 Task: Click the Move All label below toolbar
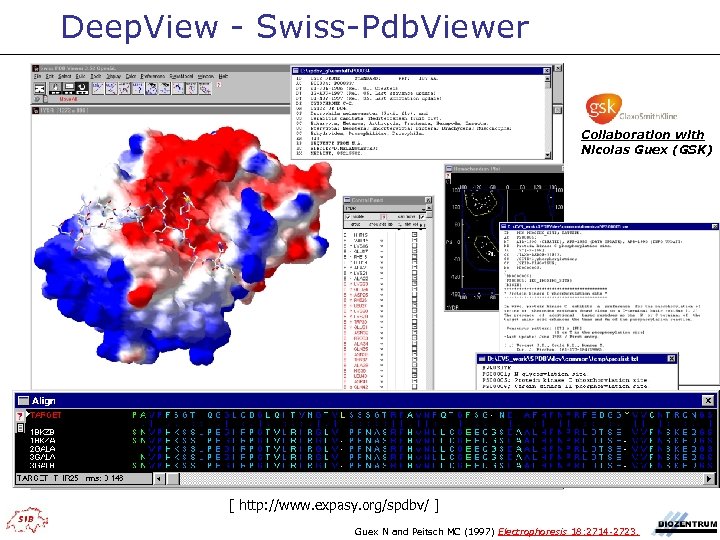click(69, 99)
